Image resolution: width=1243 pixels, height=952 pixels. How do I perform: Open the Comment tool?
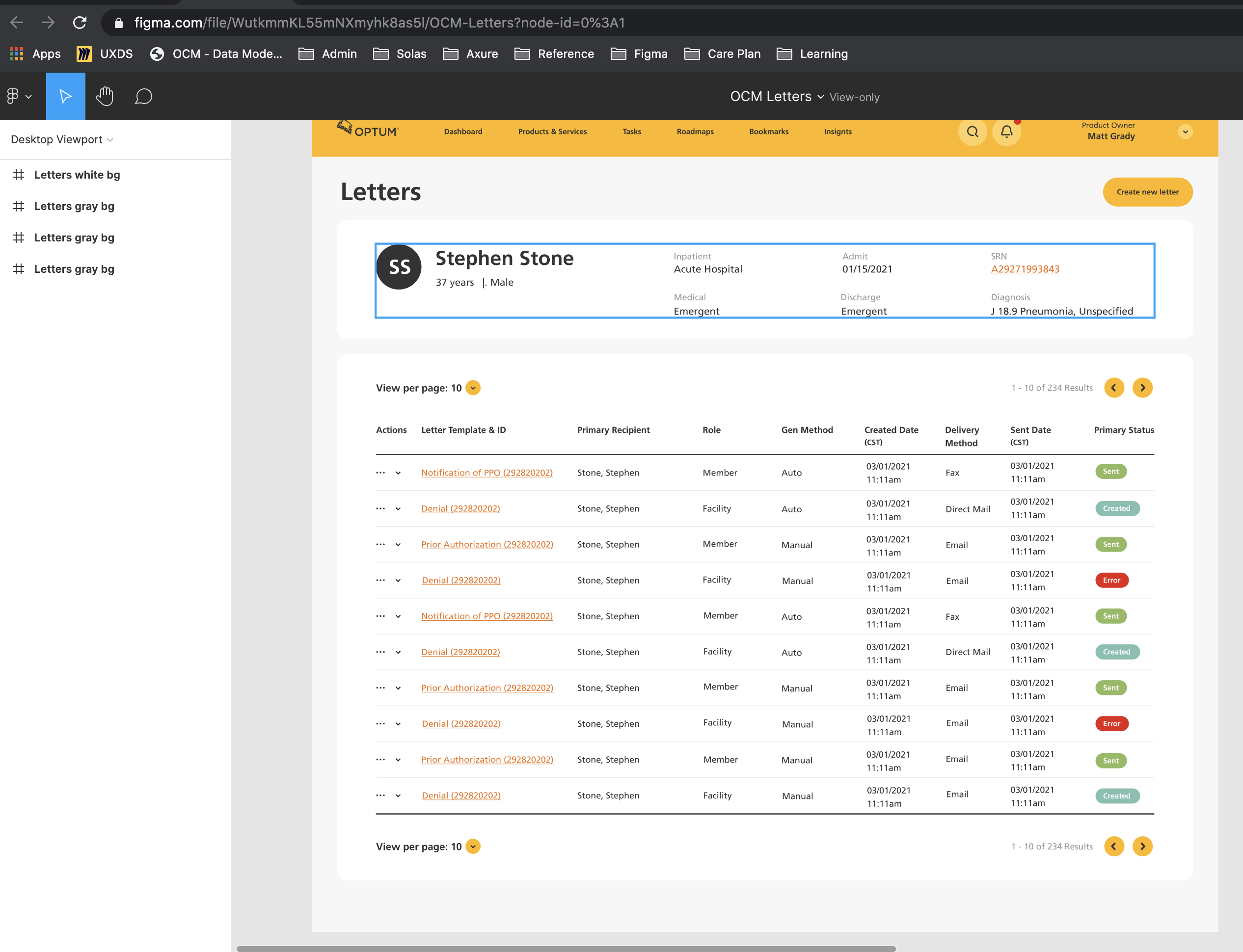(143, 96)
